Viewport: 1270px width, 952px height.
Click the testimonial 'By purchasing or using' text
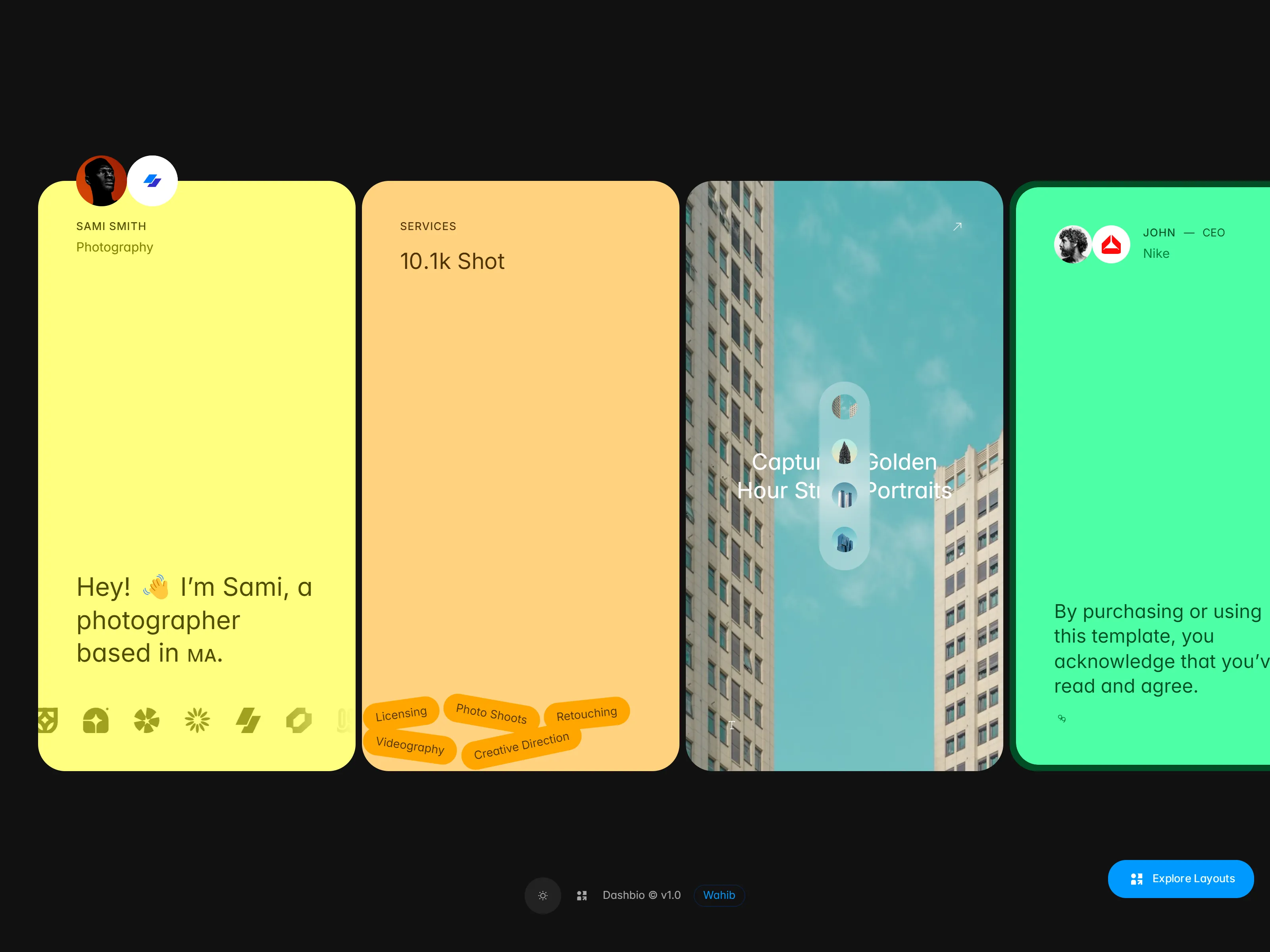tap(1162, 649)
